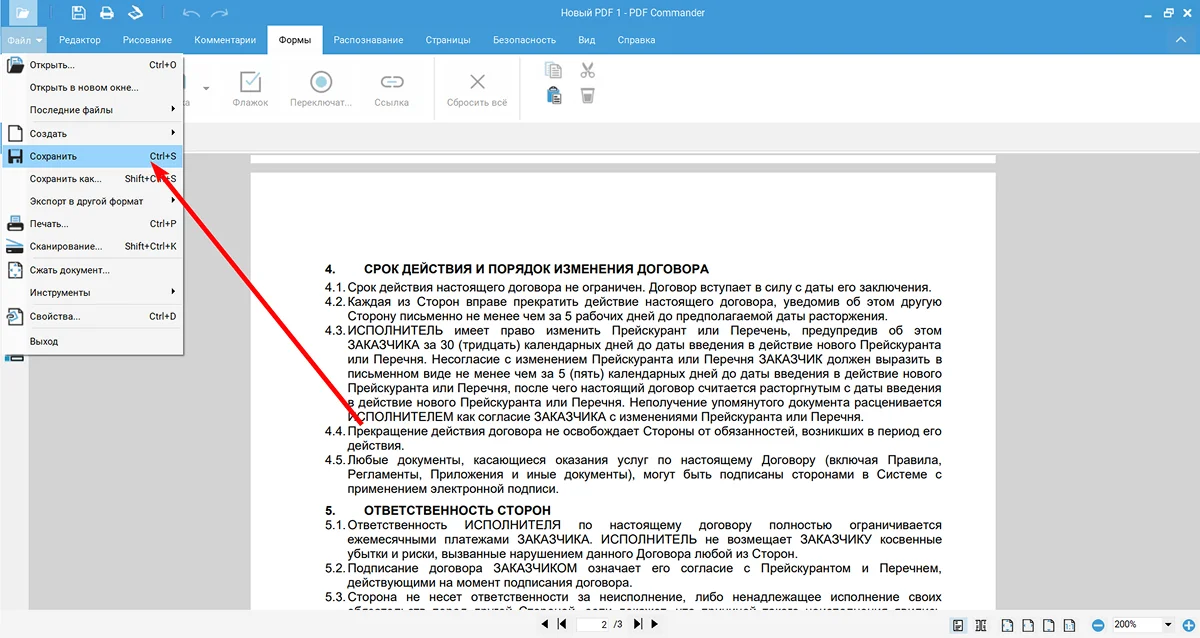Switch to the Комментарии tab
The height and width of the screenshot is (638, 1200).
click(x=225, y=40)
